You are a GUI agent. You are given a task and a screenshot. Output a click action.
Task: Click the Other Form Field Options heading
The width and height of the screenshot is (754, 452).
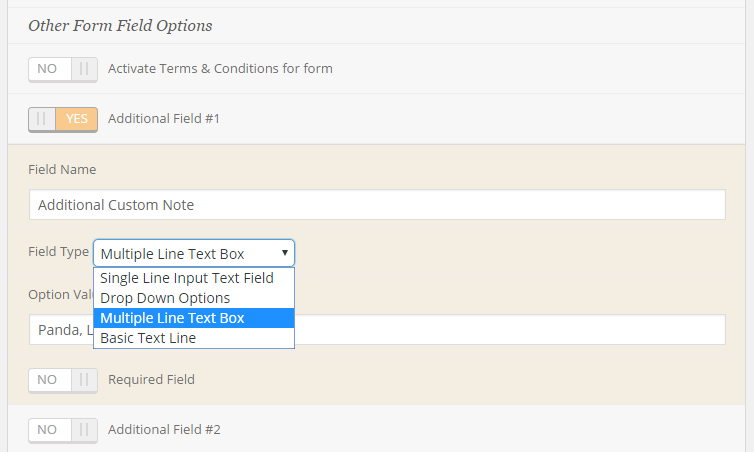coord(120,26)
